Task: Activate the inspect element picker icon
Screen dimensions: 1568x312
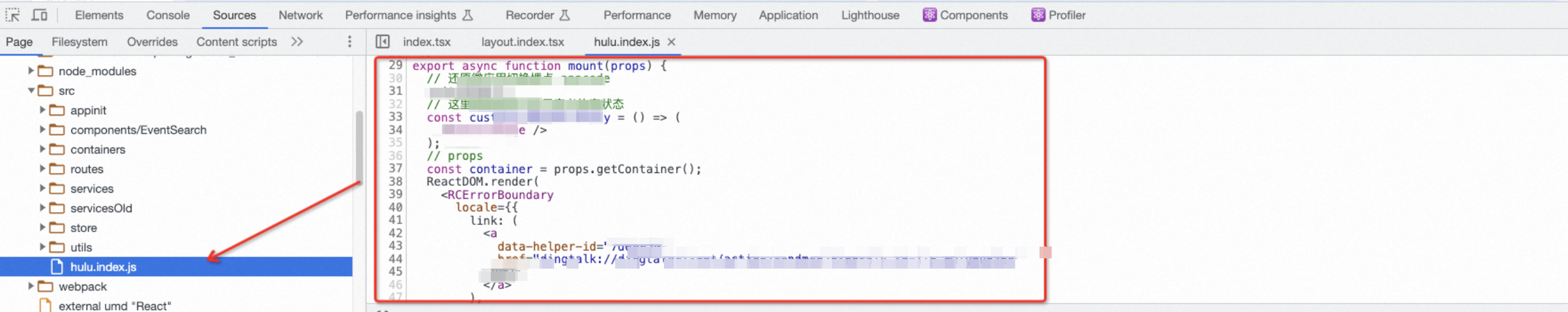Action: [x=12, y=15]
